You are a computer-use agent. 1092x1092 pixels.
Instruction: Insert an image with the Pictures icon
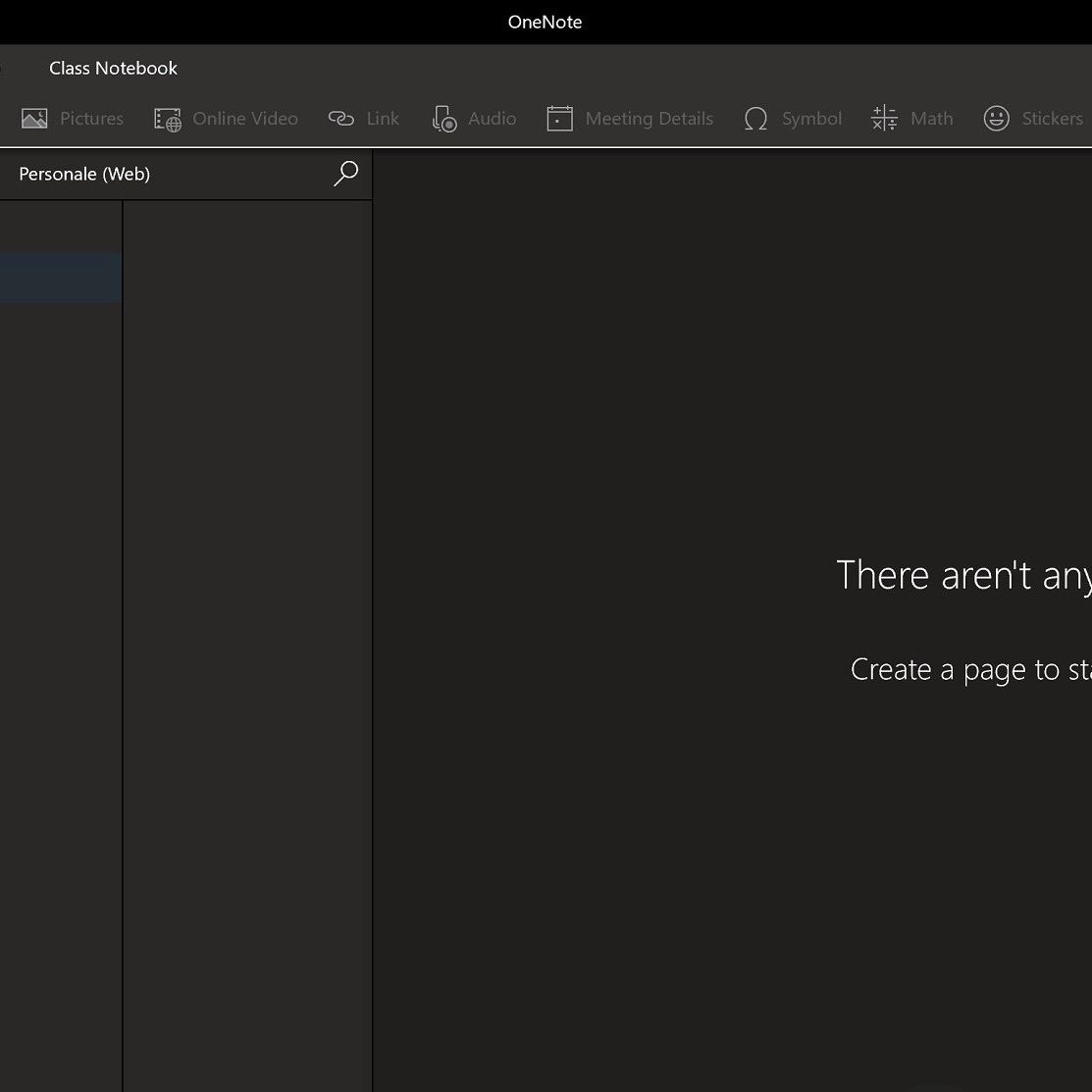(34, 119)
